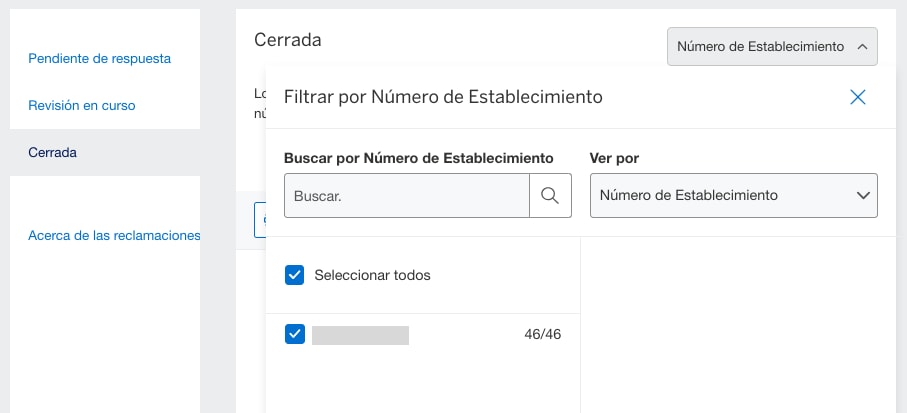Image resolution: width=907 pixels, height=413 pixels.
Task: Close the establishment number filter panel
Action: (857, 97)
